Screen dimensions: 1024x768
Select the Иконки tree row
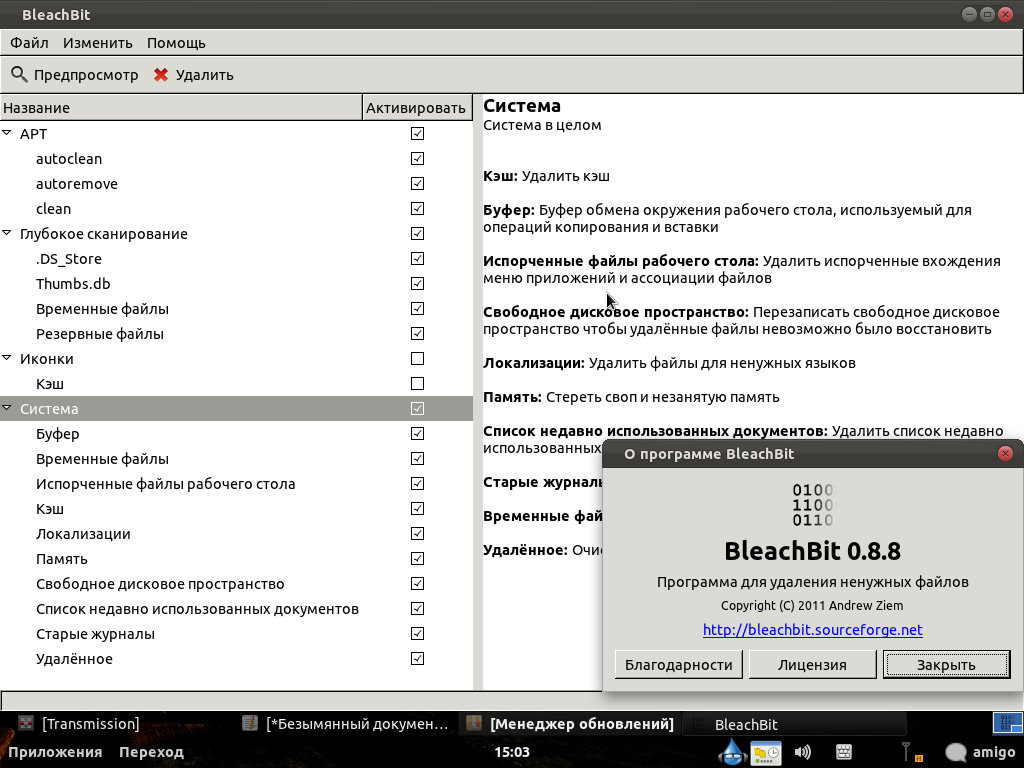point(236,359)
